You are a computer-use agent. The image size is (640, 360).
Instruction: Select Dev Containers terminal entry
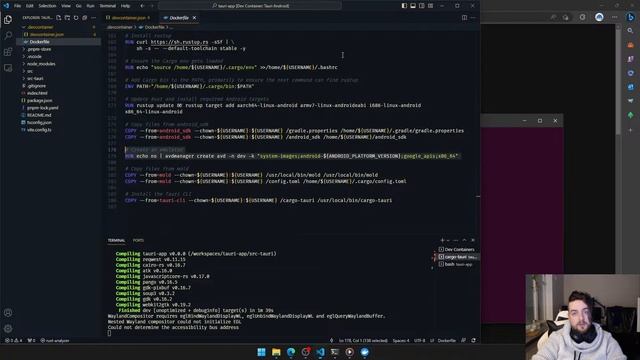(456, 249)
